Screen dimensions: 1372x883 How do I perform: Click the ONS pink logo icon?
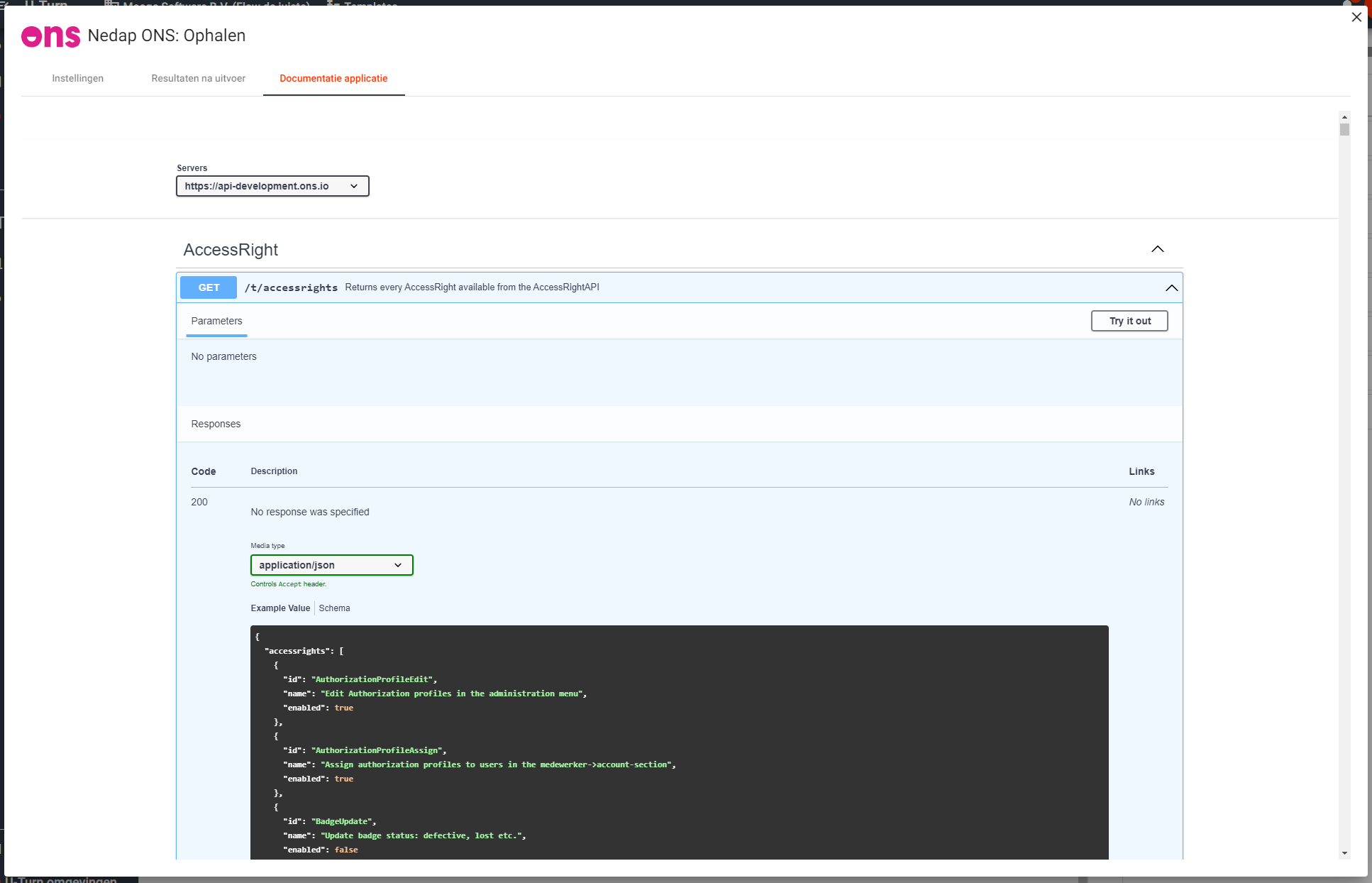click(50, 36)
